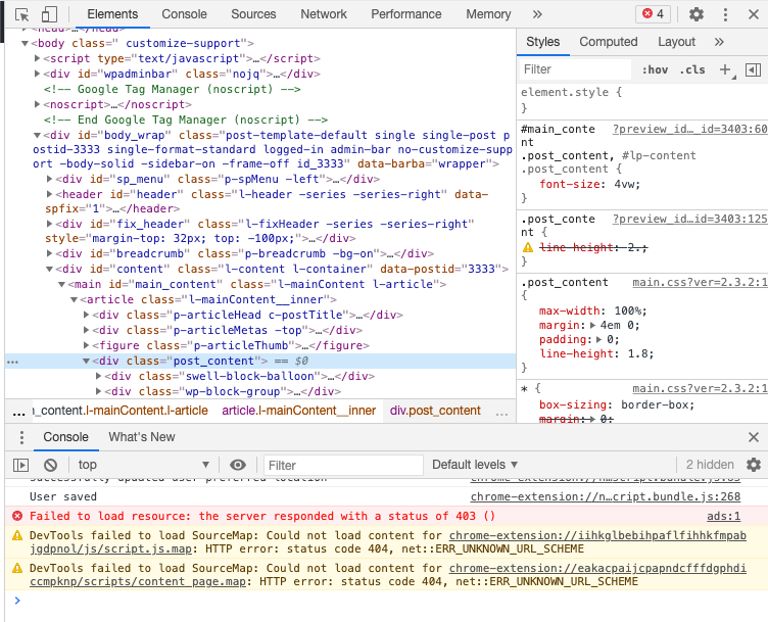Toggle the .cls class editor button
Viewport: 768px width, 622px height.
[692, 70]
